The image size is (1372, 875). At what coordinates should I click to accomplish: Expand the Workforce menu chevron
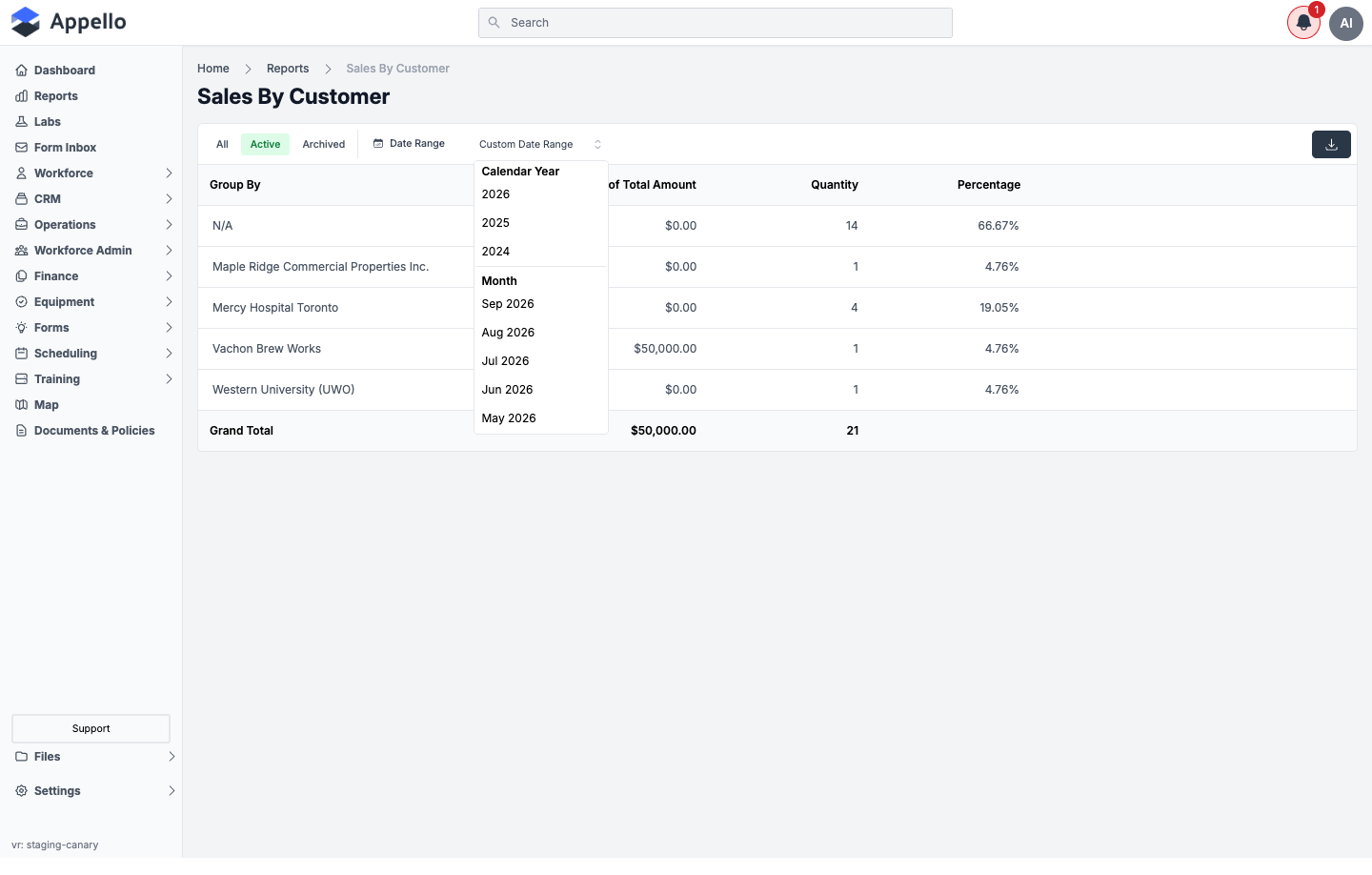tap(169, 173)
